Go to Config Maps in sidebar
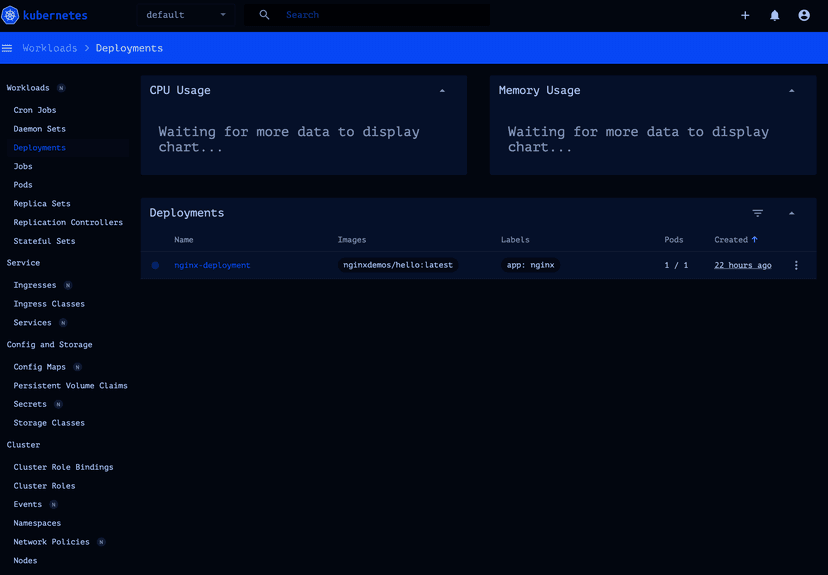Screen dimensions: 828x575 click(x=40, y=367)
